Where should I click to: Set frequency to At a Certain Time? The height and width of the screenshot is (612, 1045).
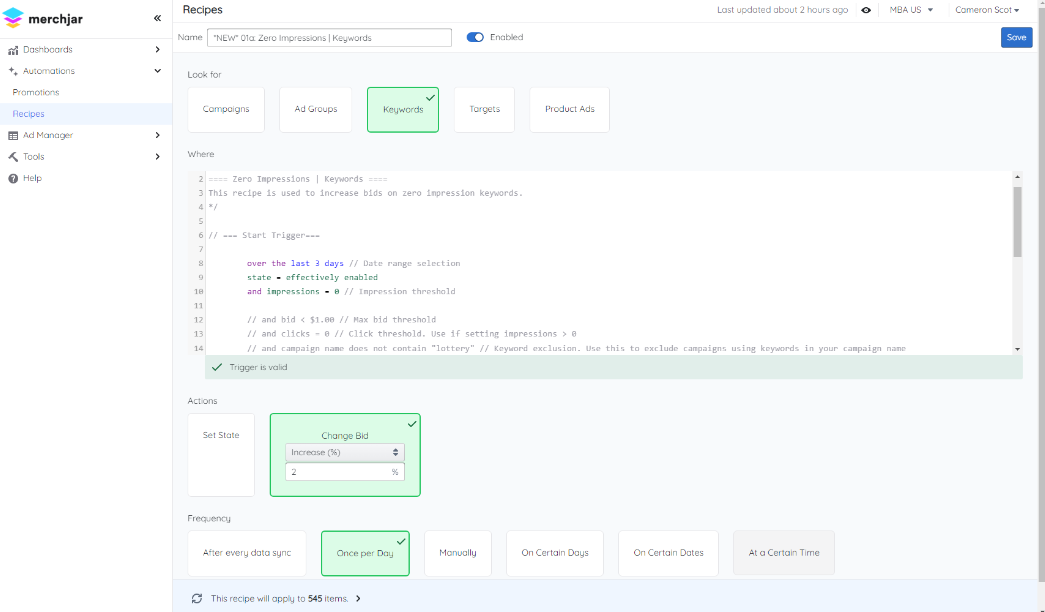click(x=784, y=553)
